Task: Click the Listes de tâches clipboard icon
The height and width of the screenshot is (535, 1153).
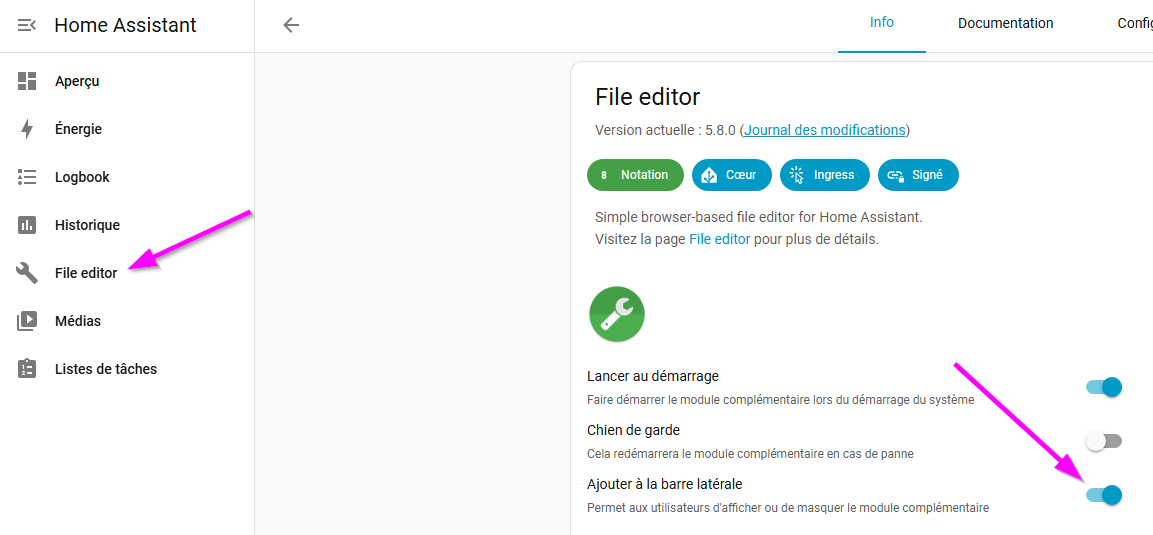Action: pyautogui.click(x=27, y=369)
